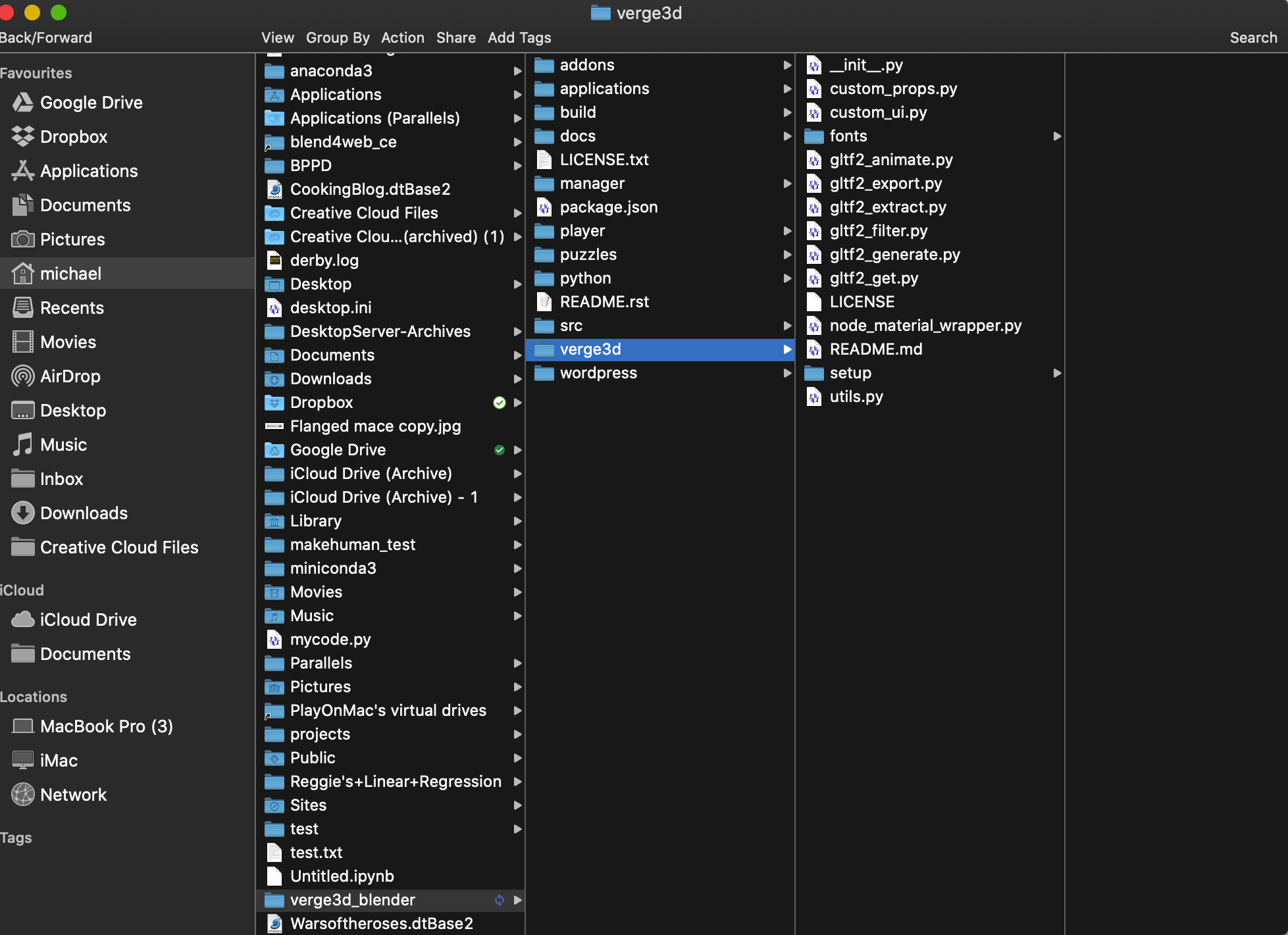Select the Dropbox sidebar icon
Screen dimensions: 1288x935
23,137
